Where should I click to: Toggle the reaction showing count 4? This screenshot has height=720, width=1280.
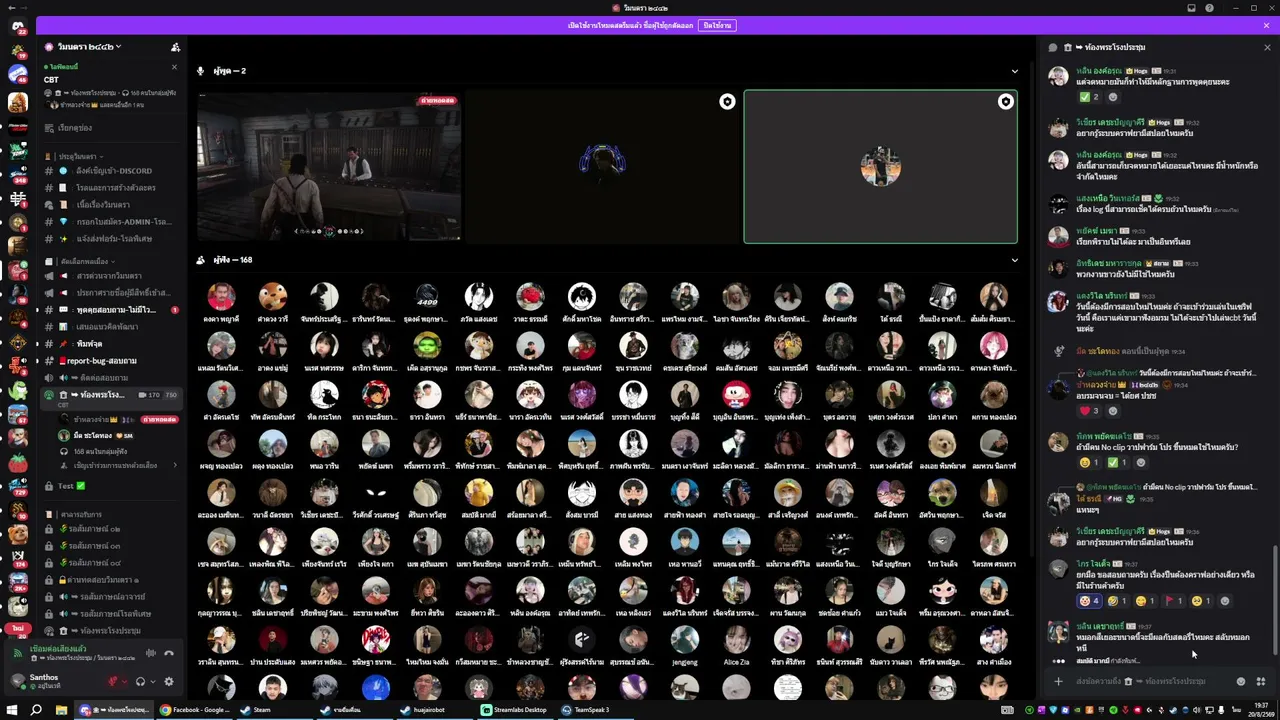coord(1089,601)
